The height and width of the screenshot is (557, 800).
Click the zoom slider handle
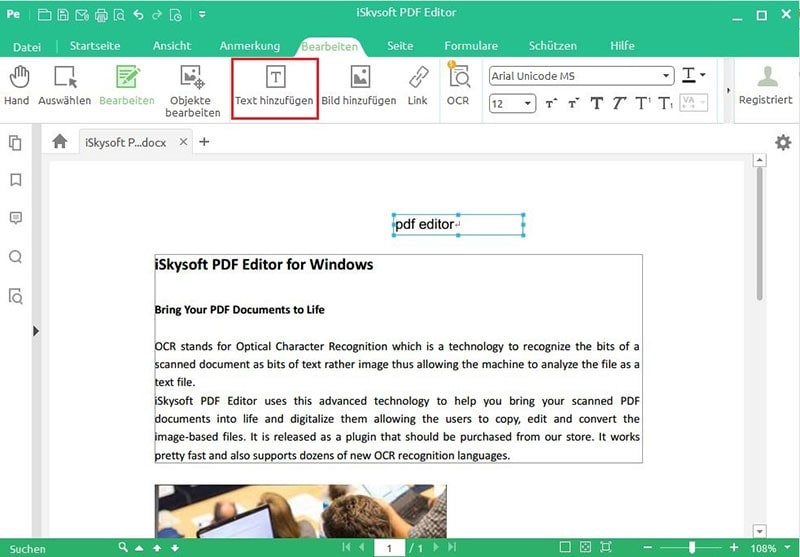point(691,547)
